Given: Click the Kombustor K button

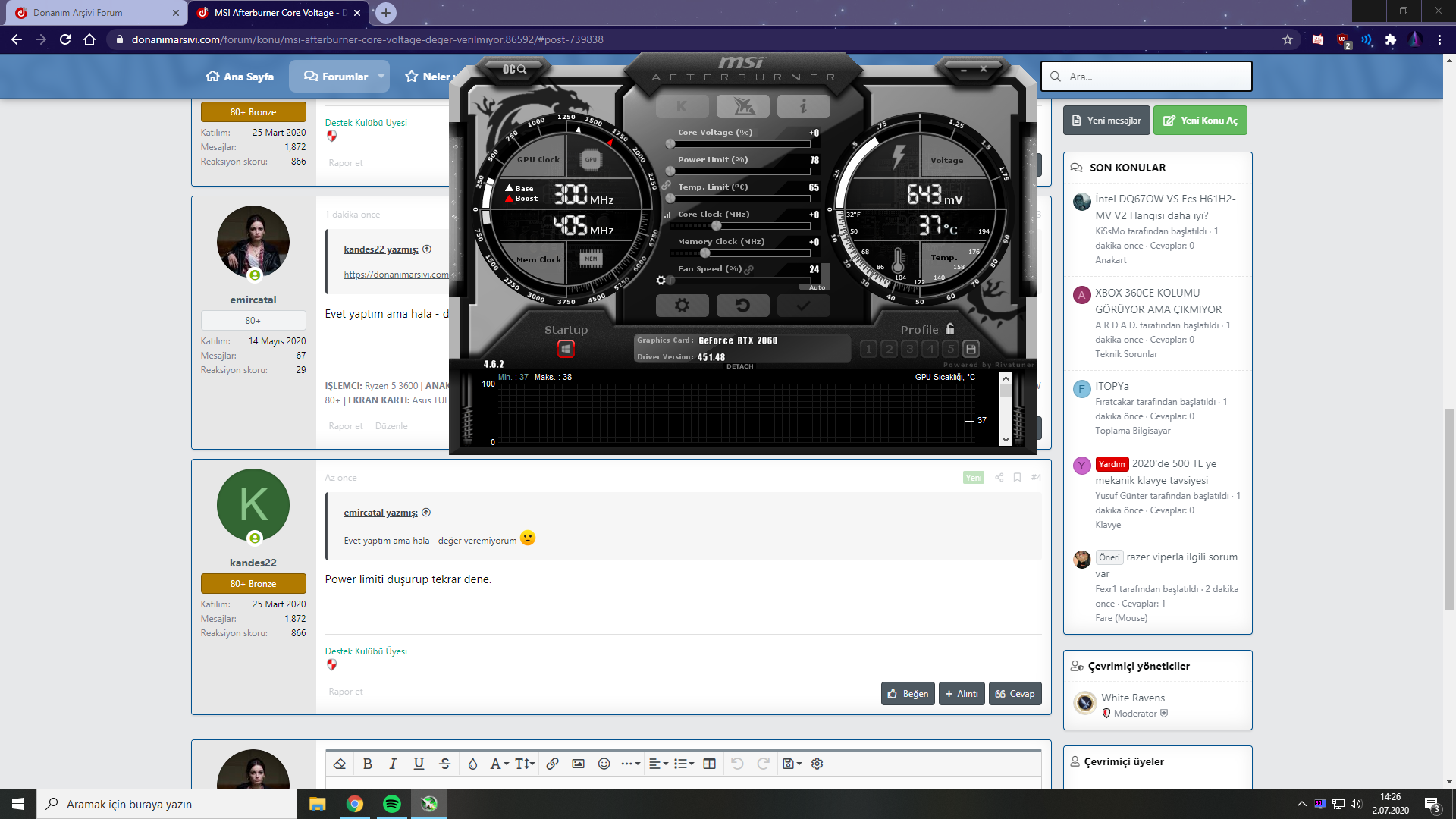Looking at the screenshot, I should (682, 107).
